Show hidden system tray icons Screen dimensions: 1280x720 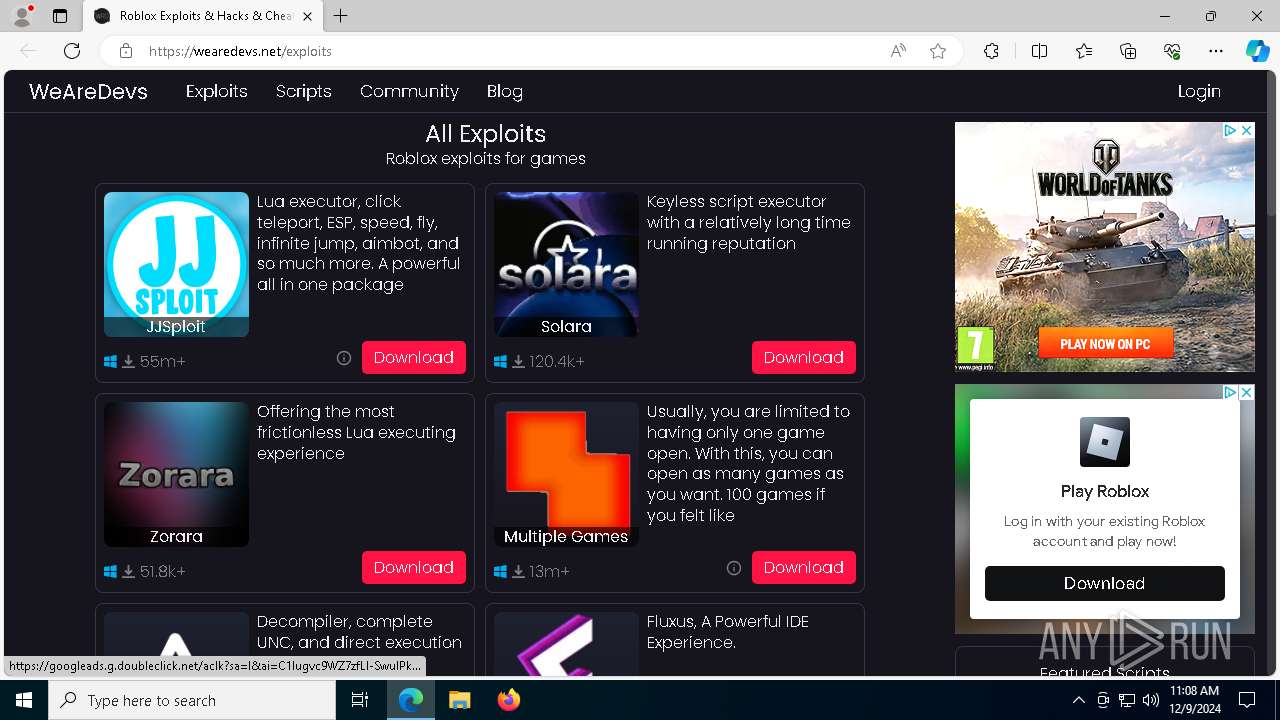(1078, 700)
